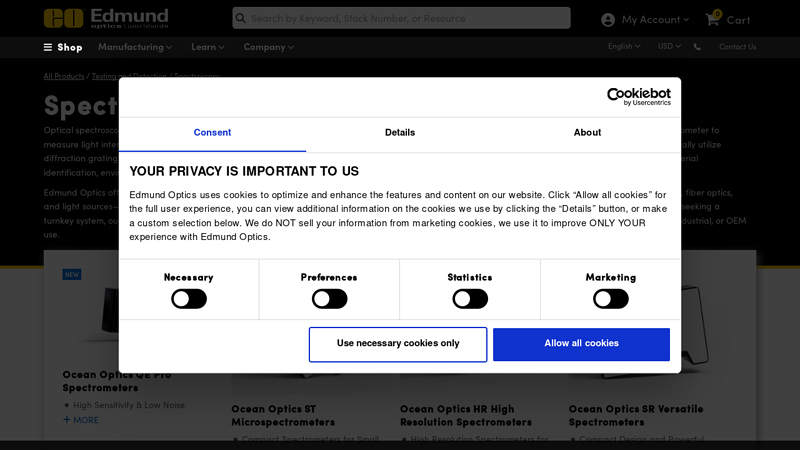Click the Cookiebot by Usercentrics logo
The width and height of the screenshot is (800, 450).
[x=639, y=96]
